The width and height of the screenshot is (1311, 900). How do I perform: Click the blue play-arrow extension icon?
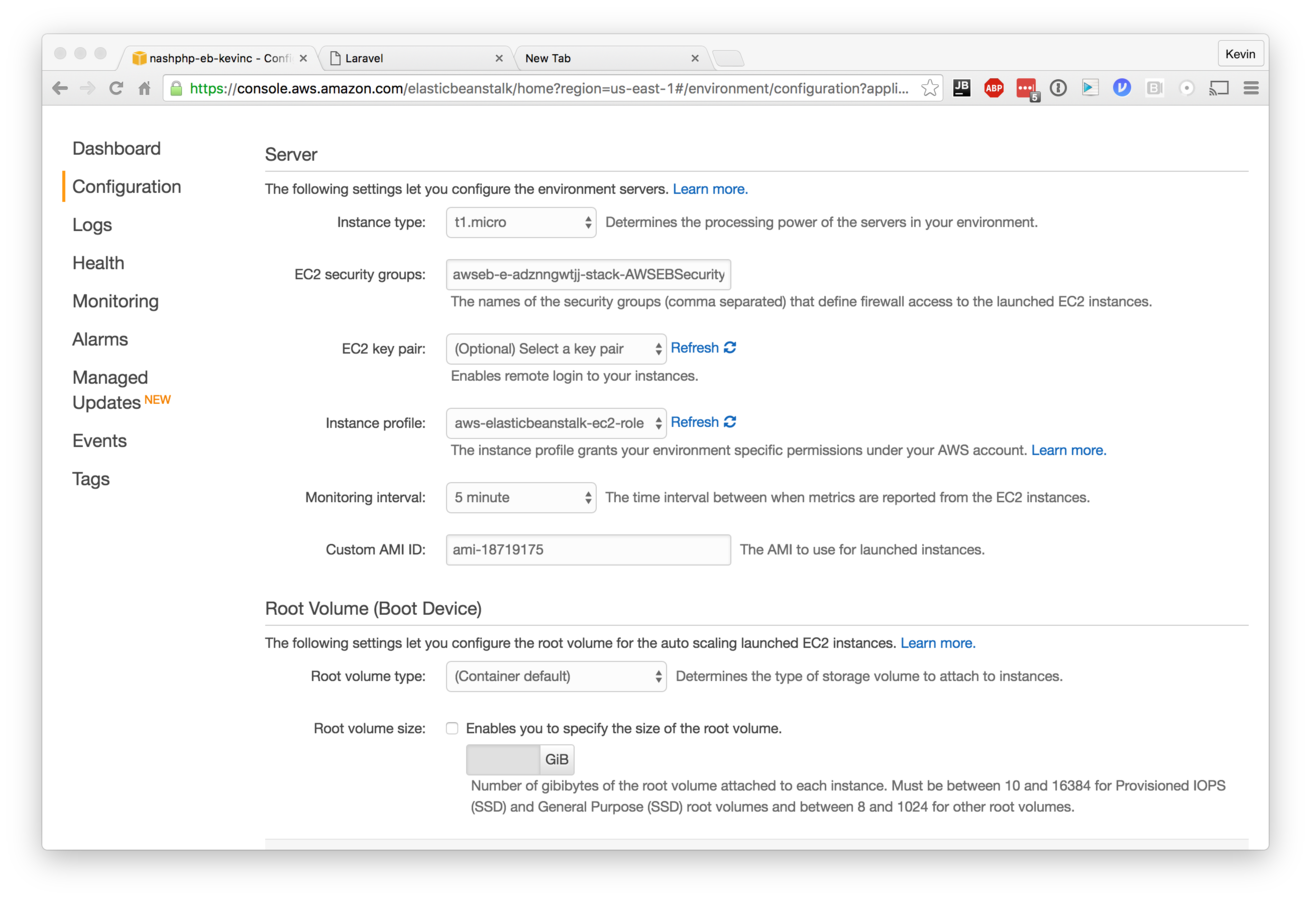[1090, 88]
